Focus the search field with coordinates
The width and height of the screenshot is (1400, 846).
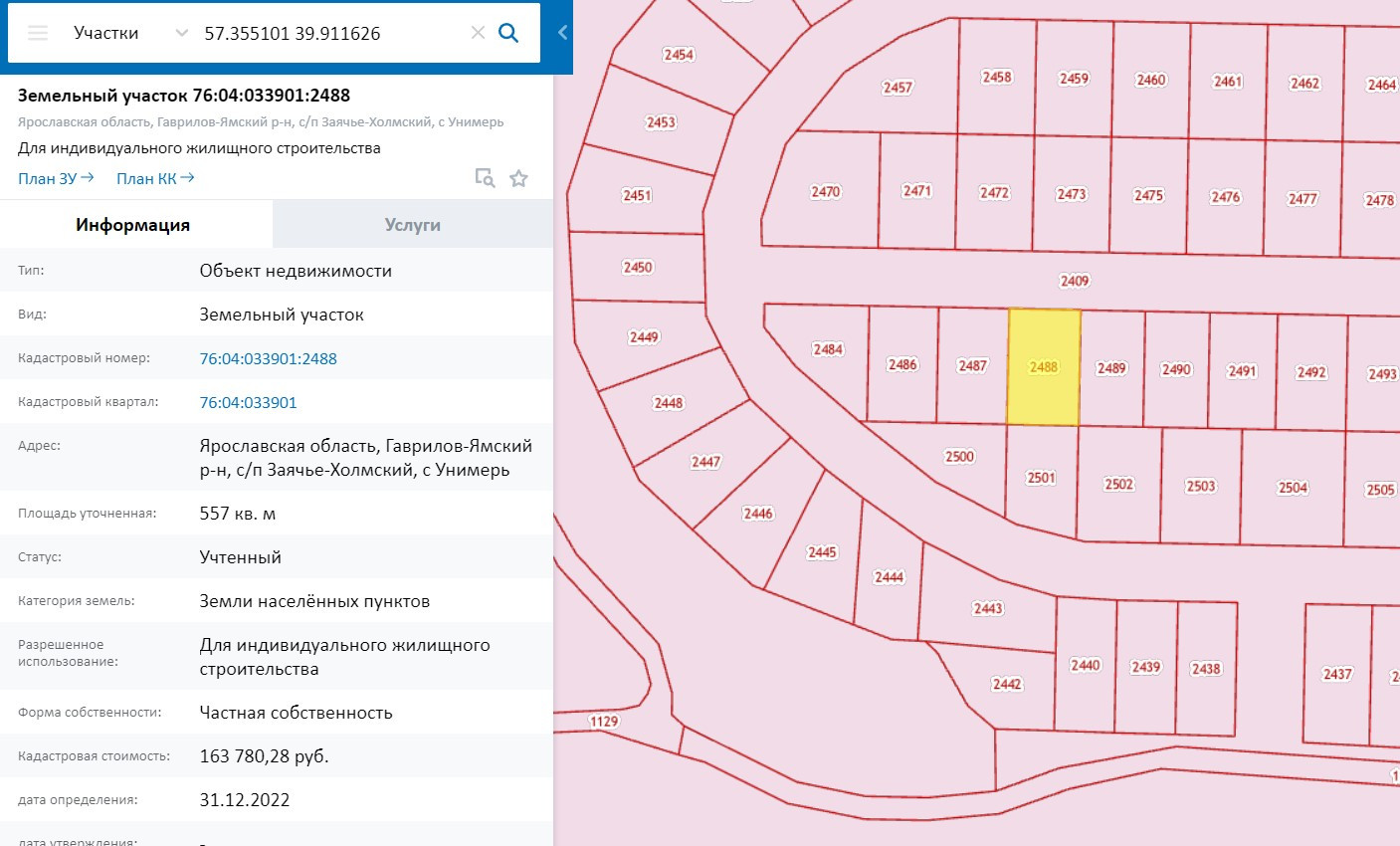[x=328, y=33]
